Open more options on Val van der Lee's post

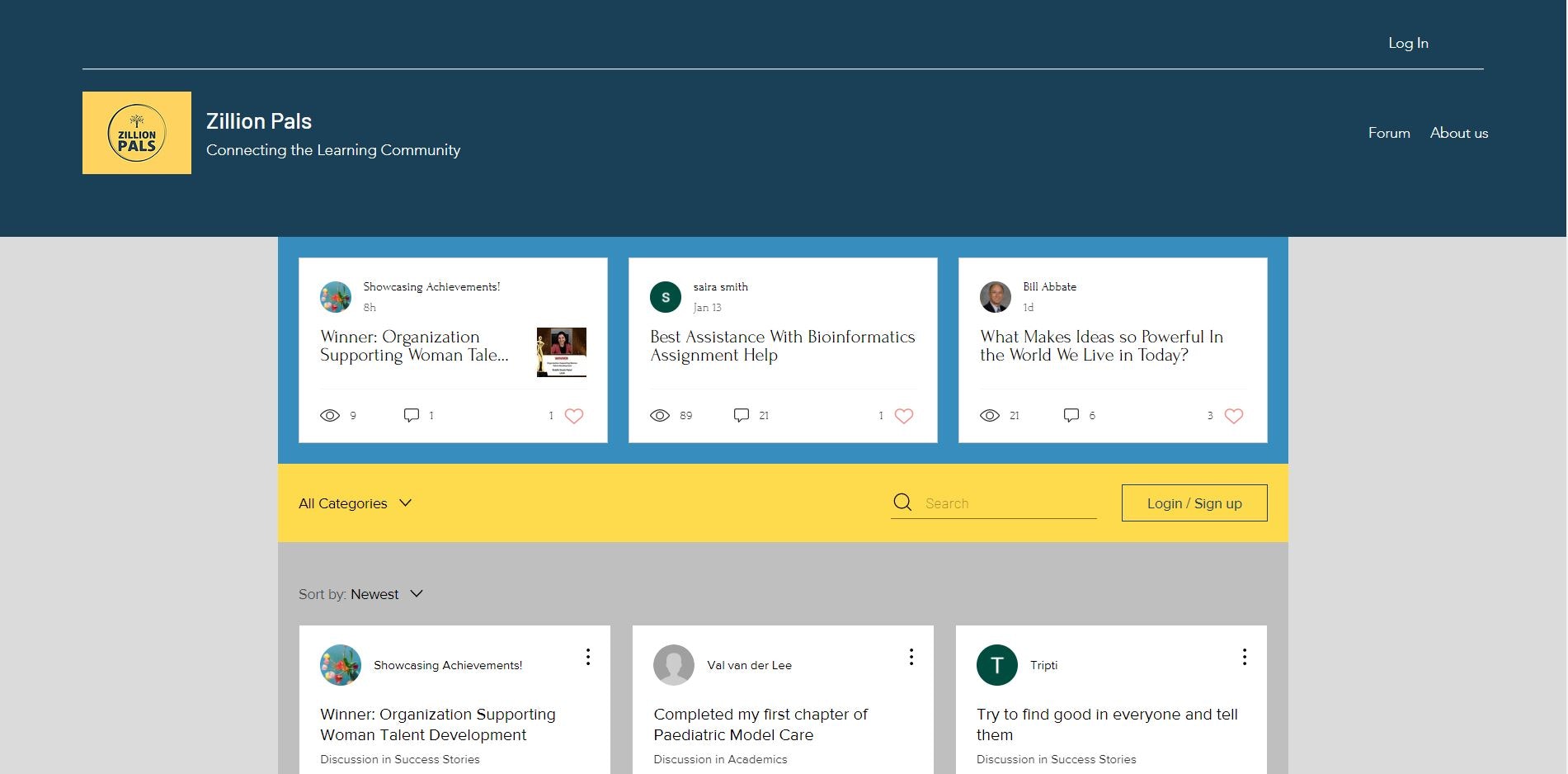[x=911, y=657]
